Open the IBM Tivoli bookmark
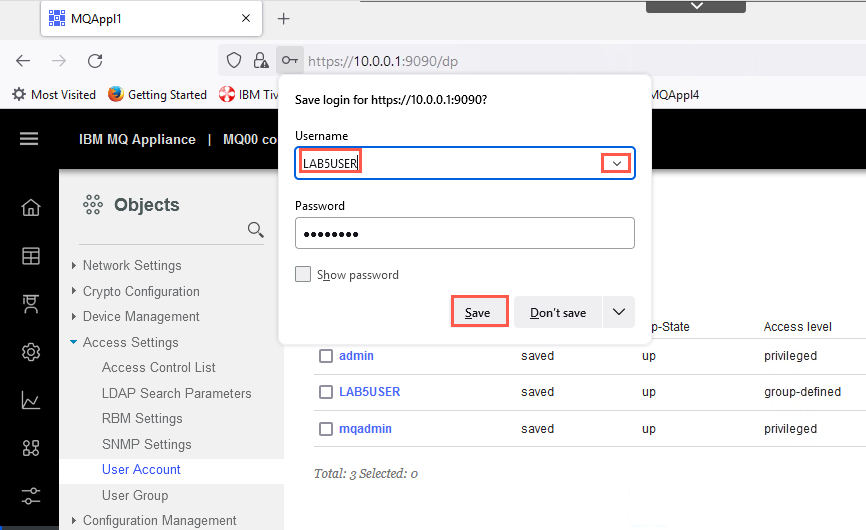Image resolution: width=866 pixels, height=530 pixels. click(x=249, y=94)
